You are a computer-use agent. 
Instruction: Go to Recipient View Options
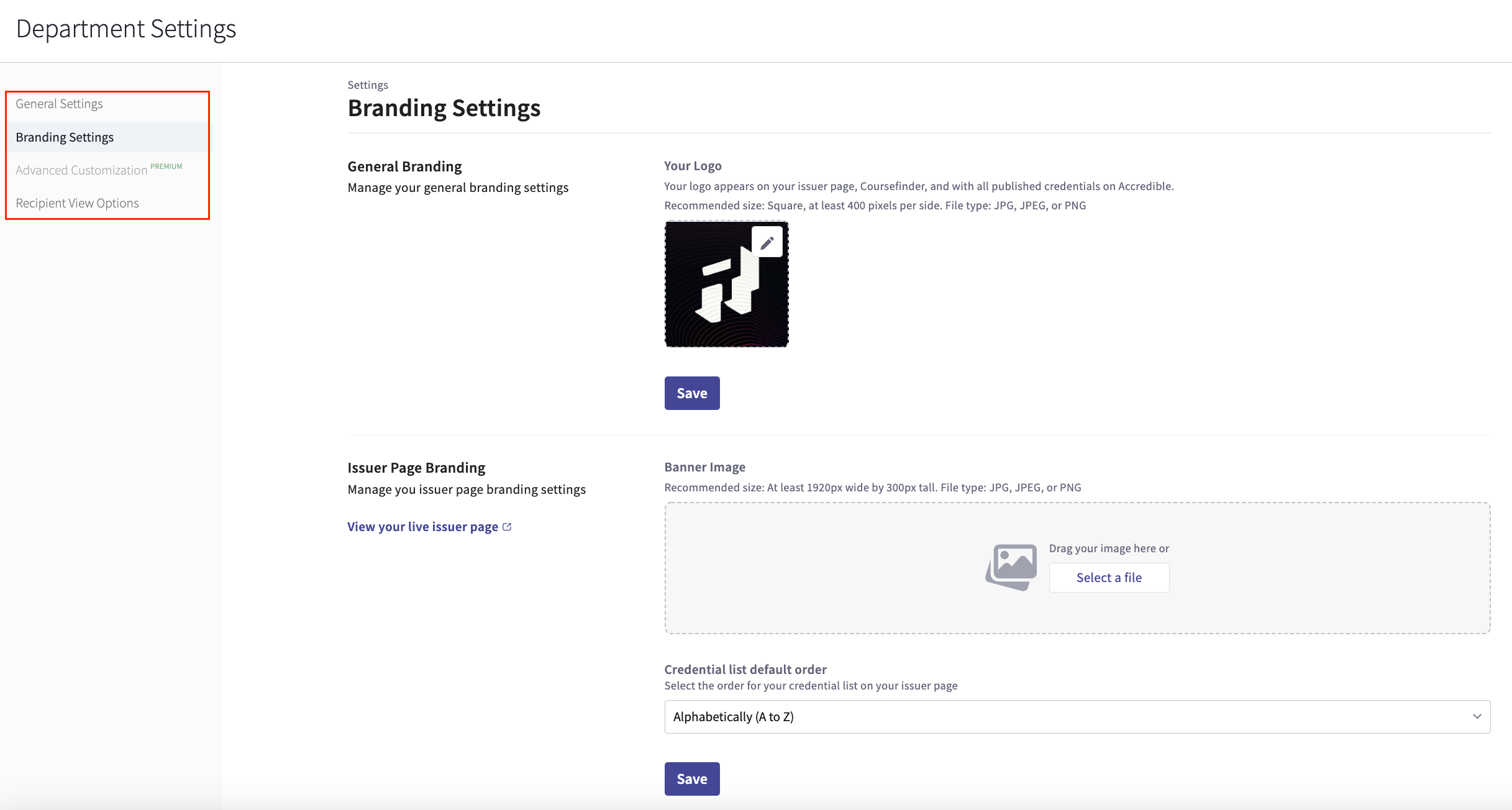pyautogui.click(x=77, y=203)
